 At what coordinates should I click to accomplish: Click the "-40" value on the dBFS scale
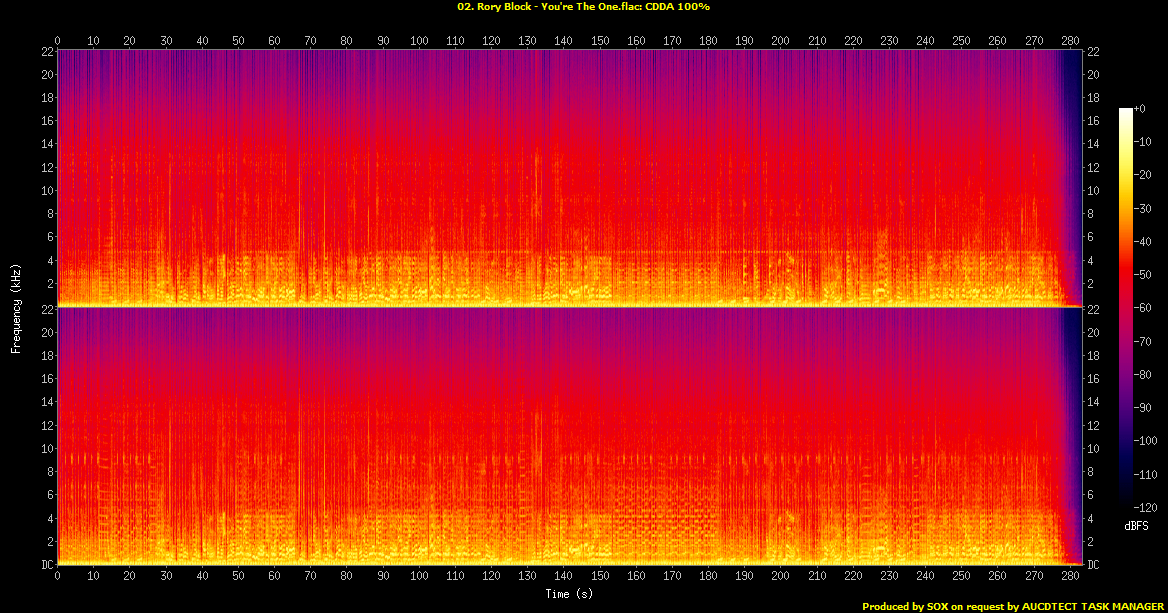[x=1143, y=241]
